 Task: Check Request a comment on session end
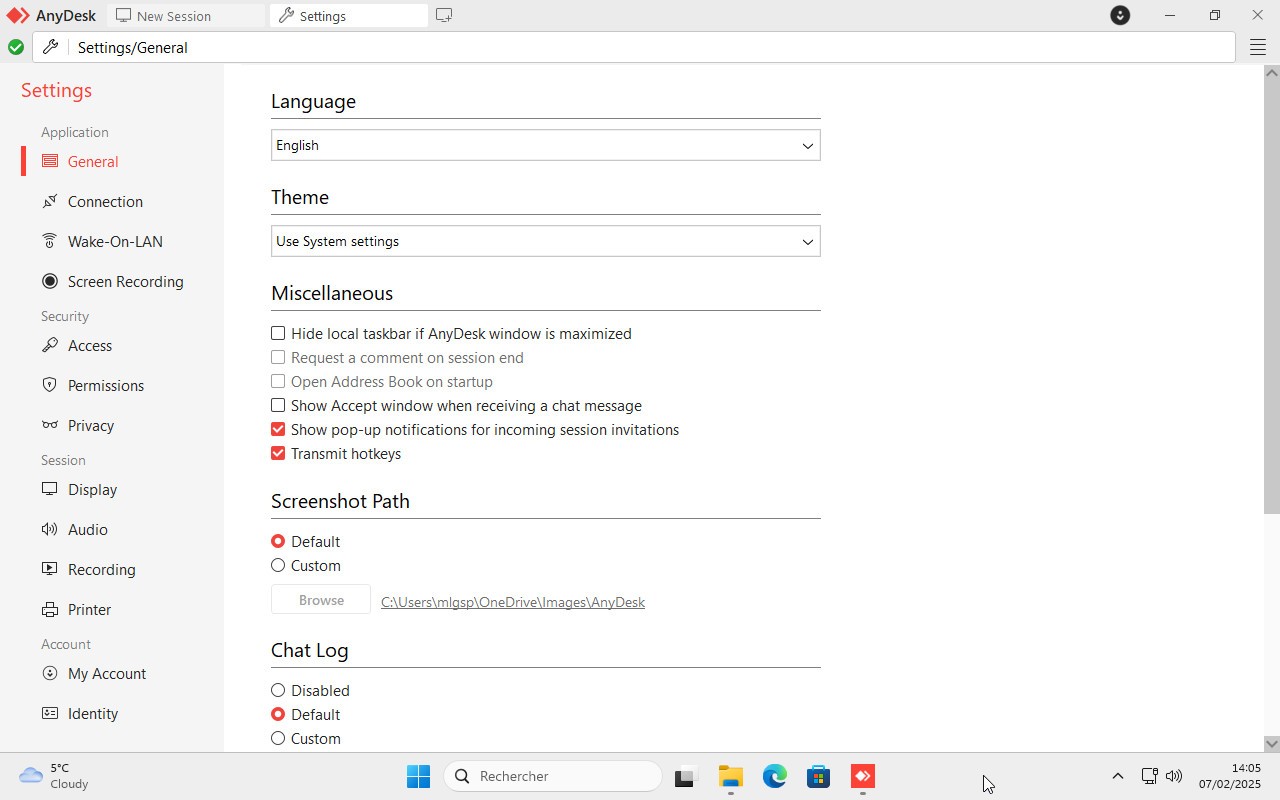pos(278,357)
